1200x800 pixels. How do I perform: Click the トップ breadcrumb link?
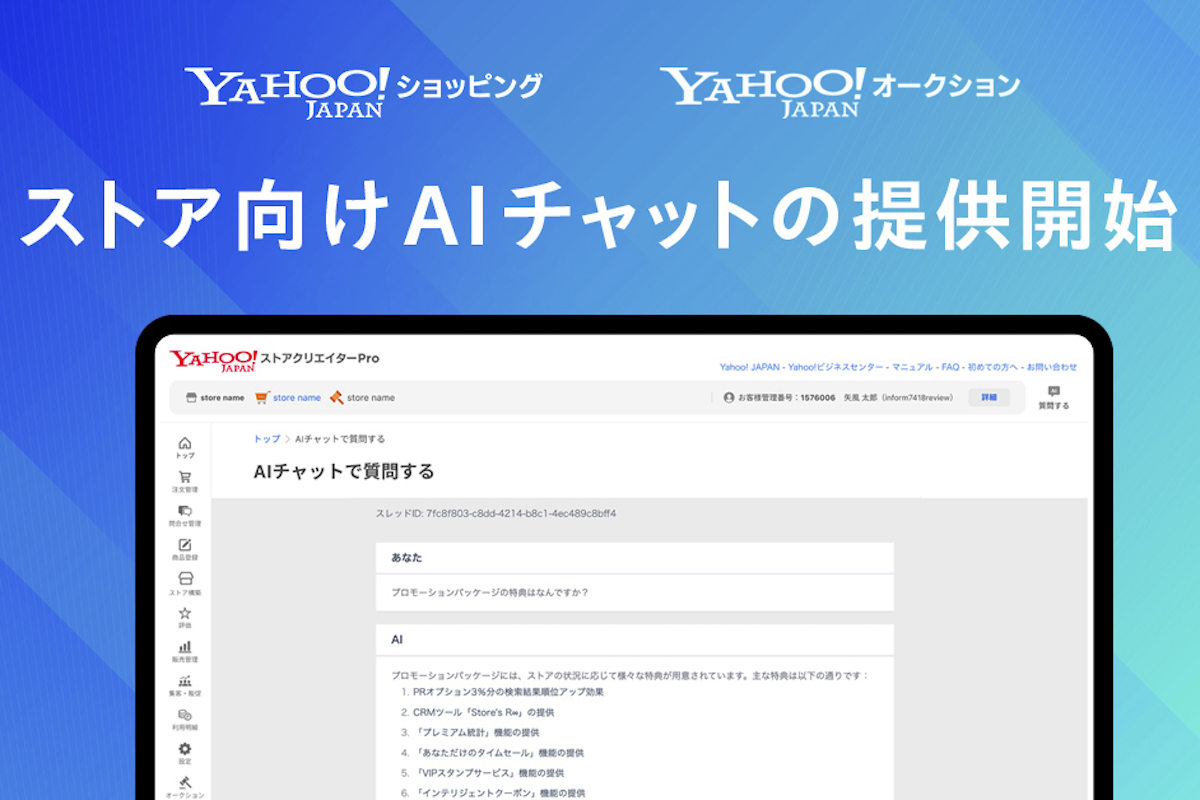click(x=267, y=439)
